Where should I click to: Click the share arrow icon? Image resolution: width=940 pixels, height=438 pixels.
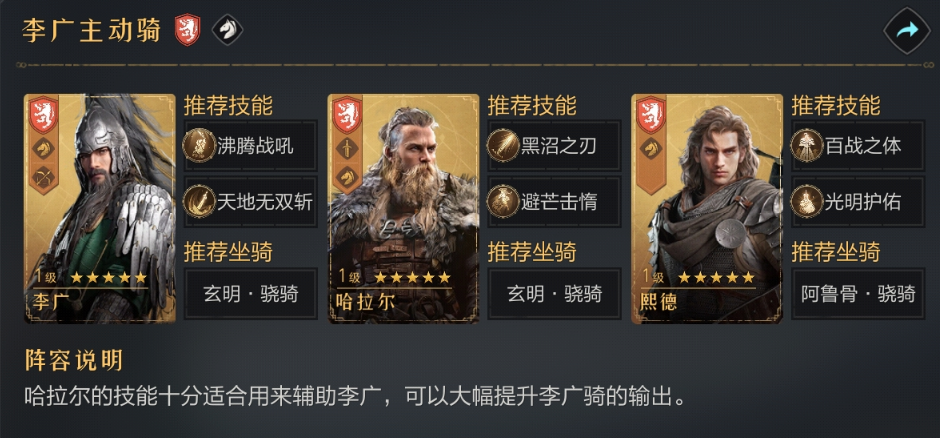pyautogui.click(x=906, y=31)
